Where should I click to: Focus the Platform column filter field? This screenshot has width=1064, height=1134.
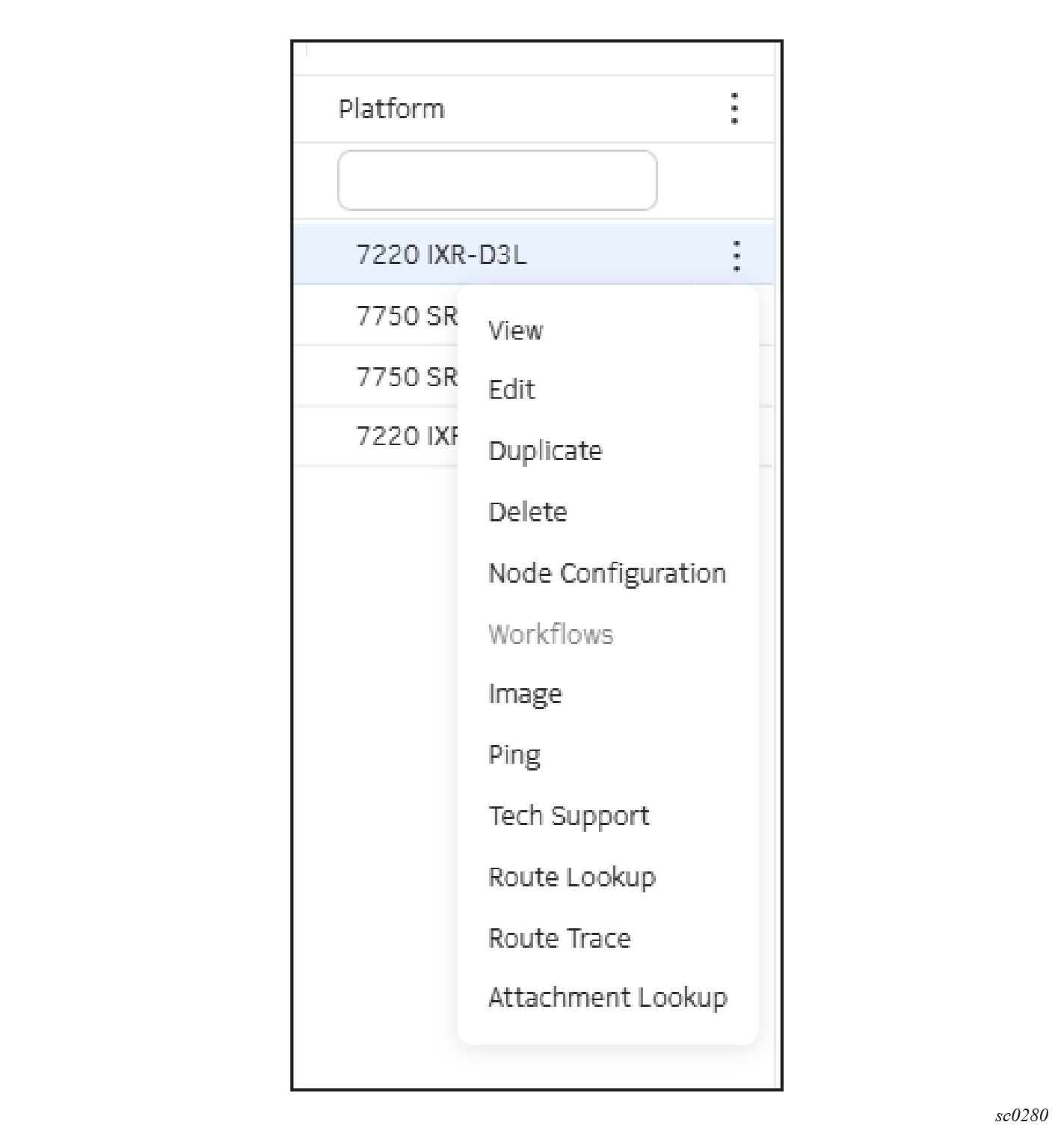click(x=497, y=180)
